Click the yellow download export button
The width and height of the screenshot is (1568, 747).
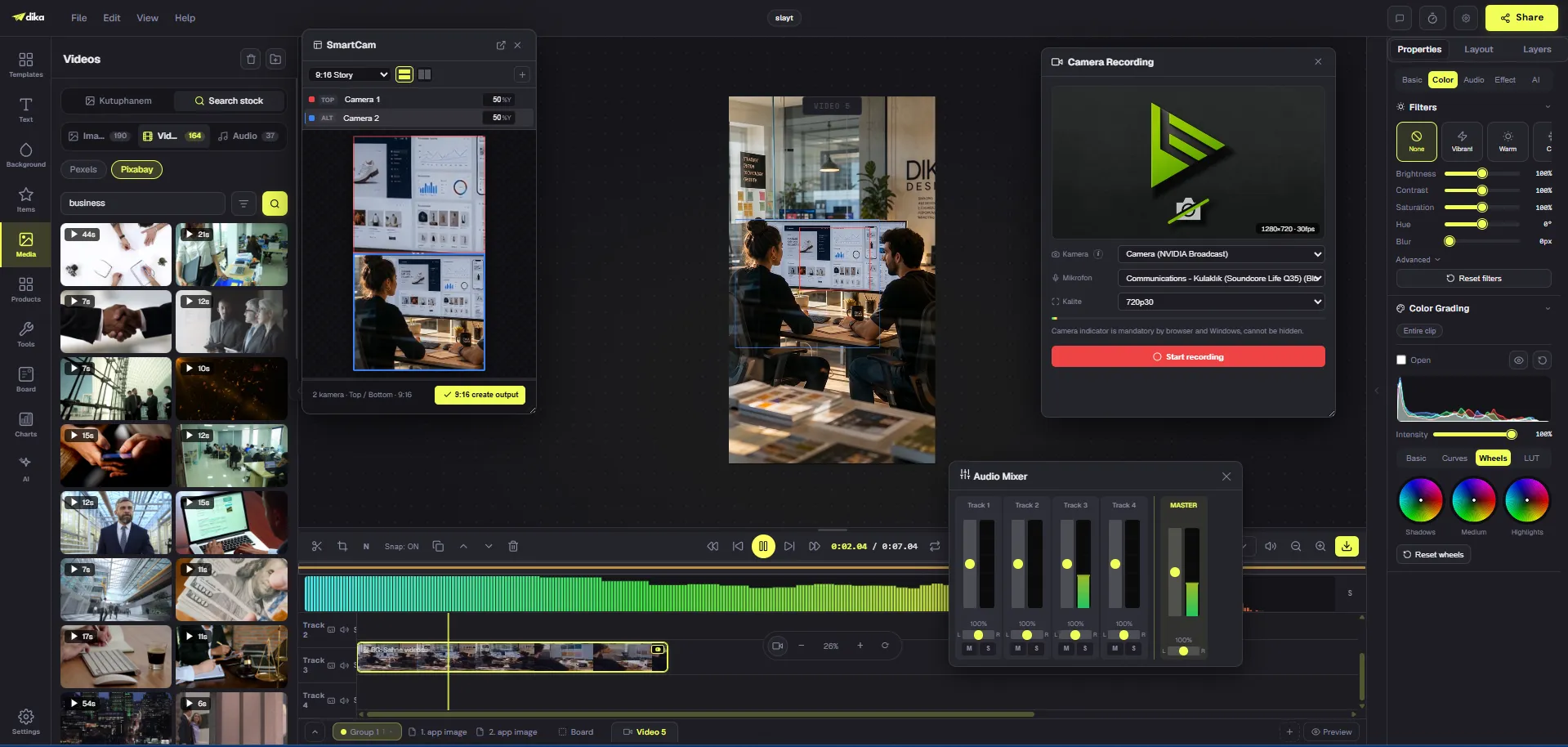point(1347,546)
